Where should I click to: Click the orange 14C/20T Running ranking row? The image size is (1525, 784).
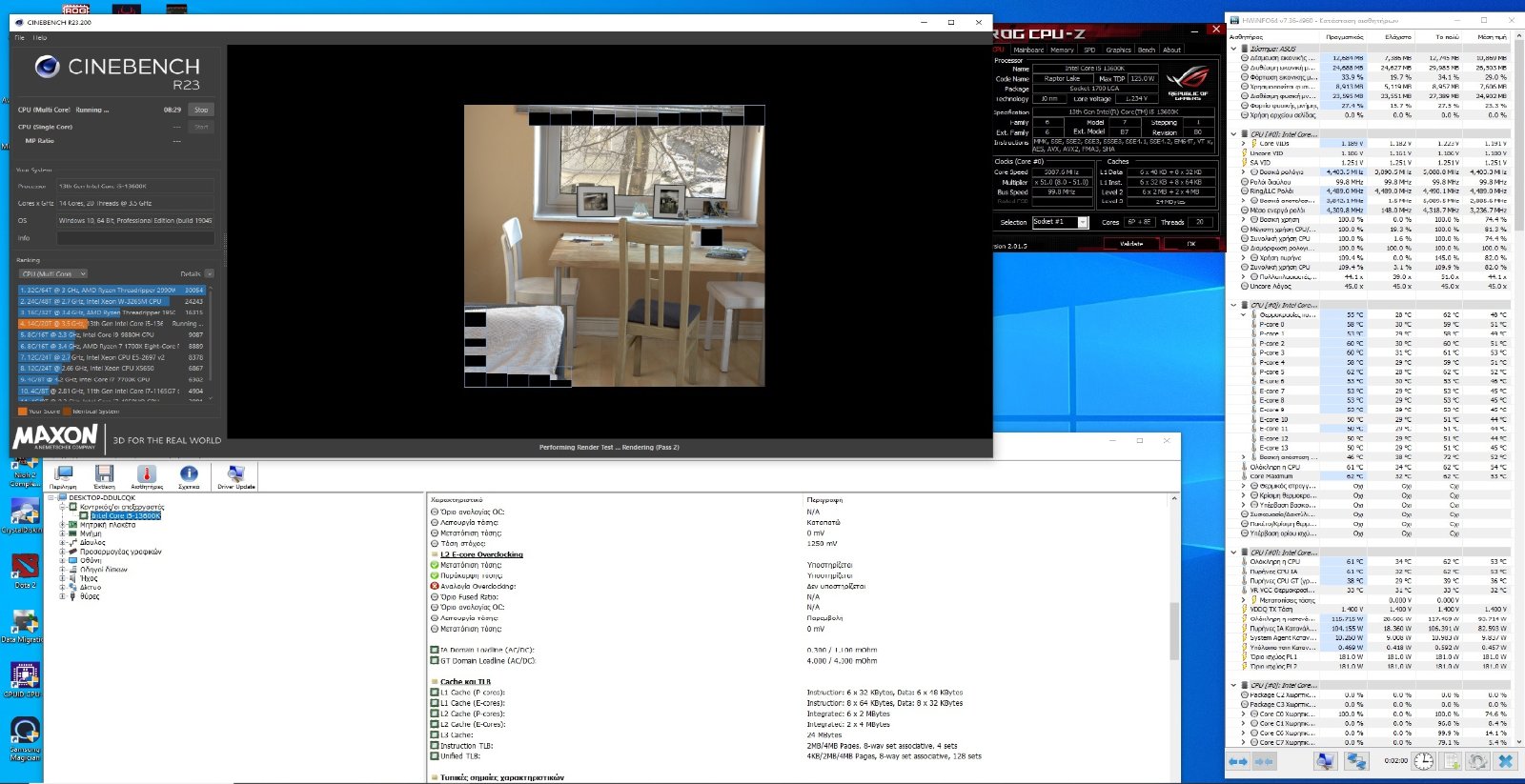112,323
